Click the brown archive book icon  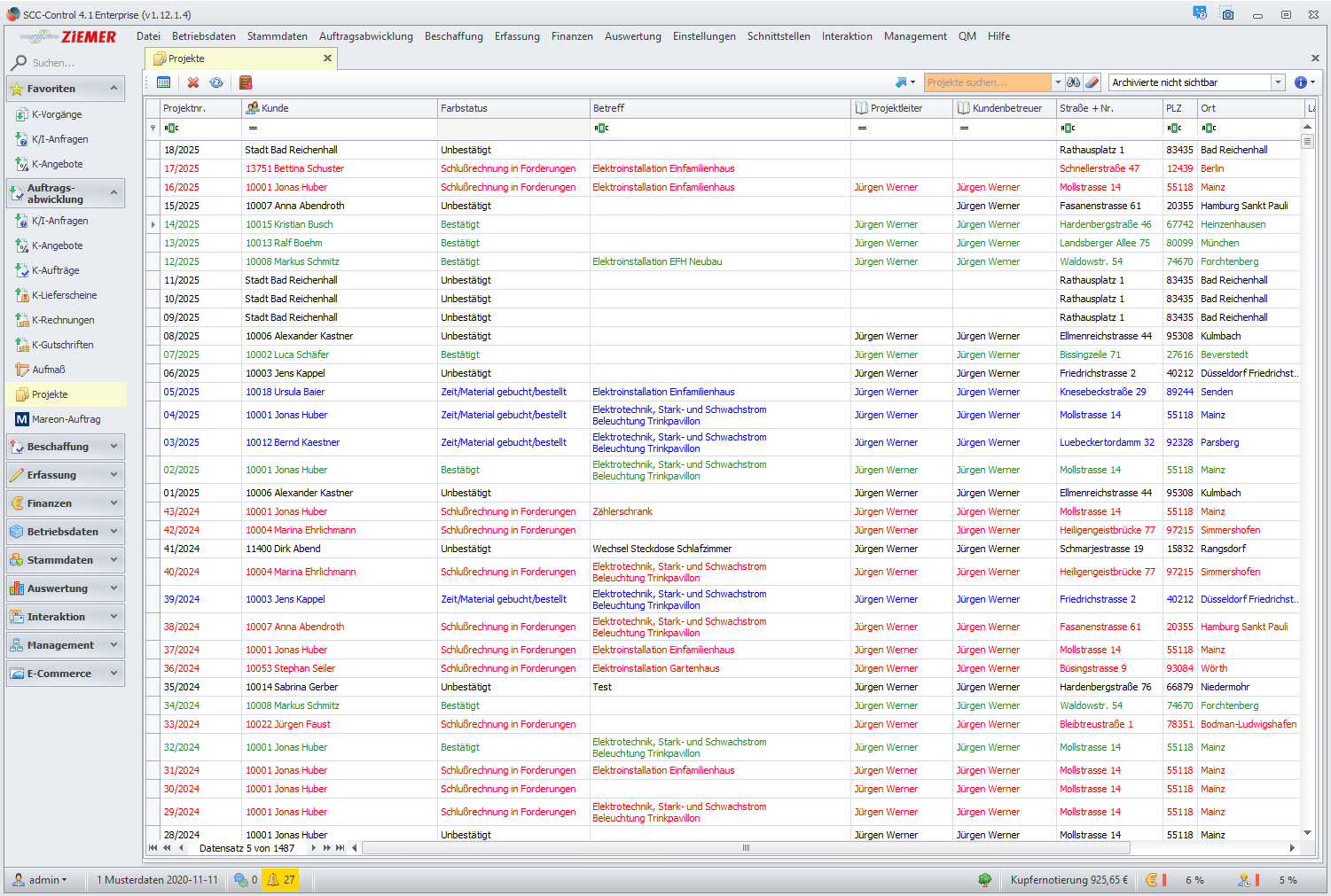pyautogui.click(x=246, y=82)
